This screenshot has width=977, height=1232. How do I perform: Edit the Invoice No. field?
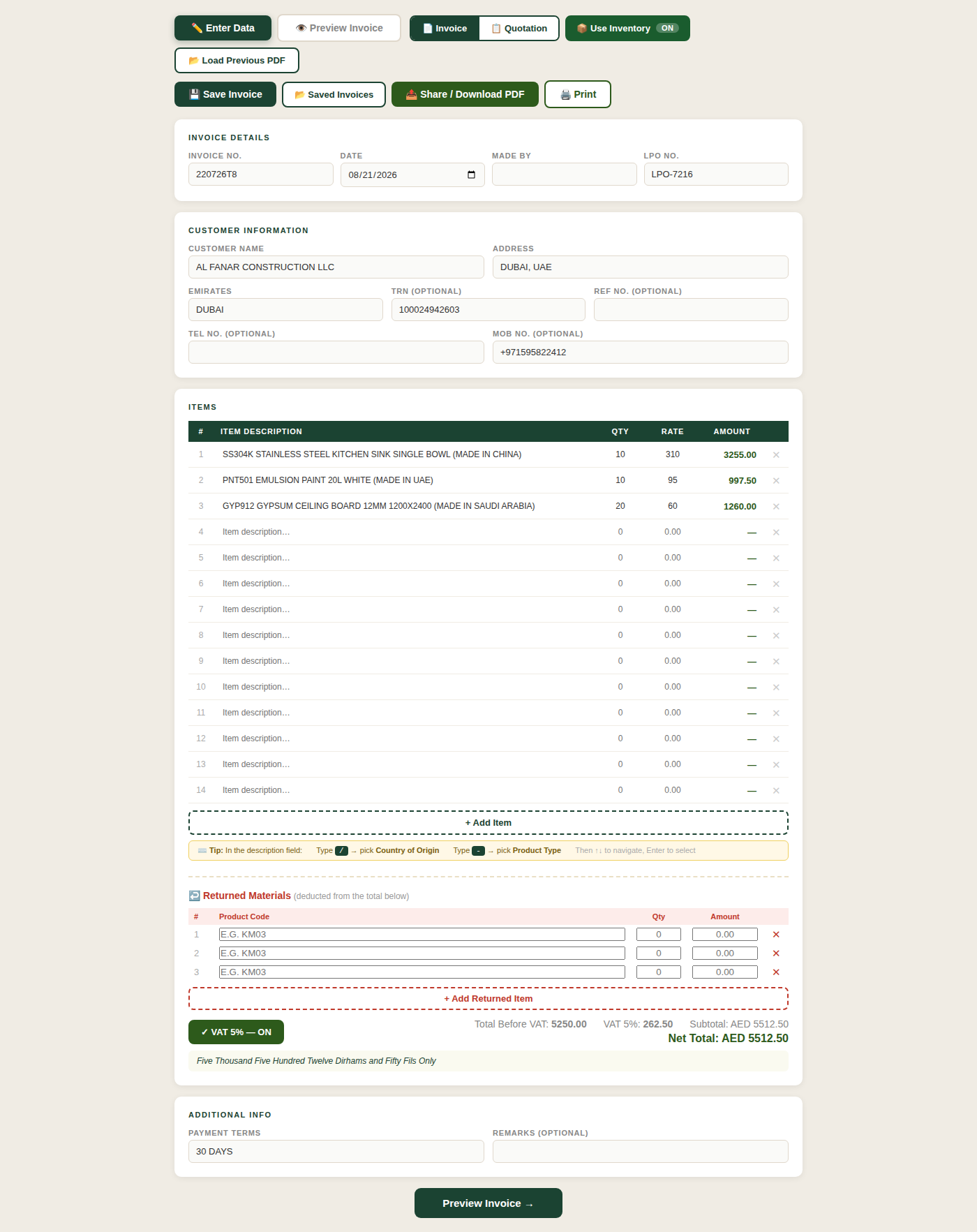(261, 175)
